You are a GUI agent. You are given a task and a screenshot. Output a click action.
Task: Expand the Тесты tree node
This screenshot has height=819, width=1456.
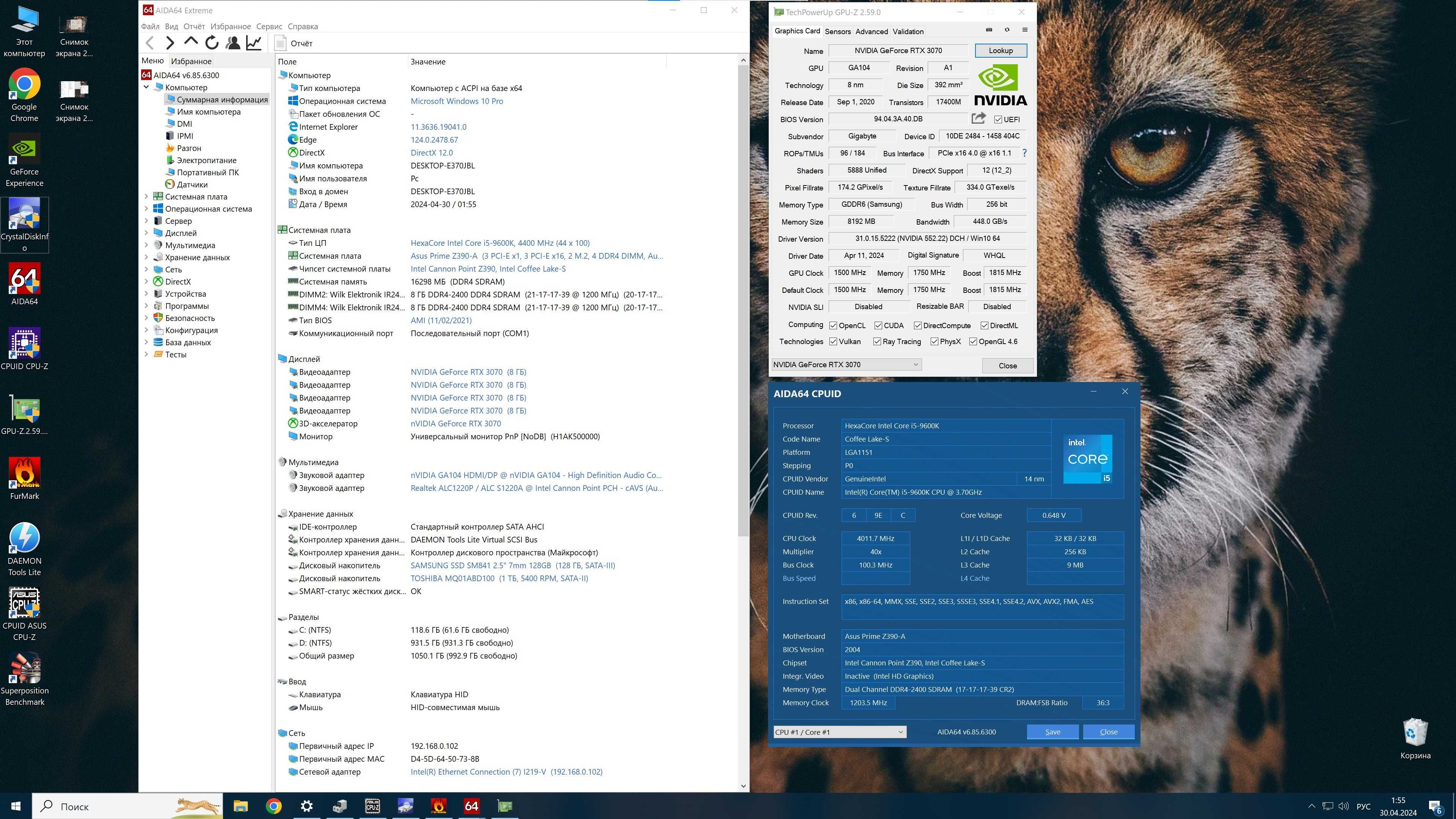146,354
